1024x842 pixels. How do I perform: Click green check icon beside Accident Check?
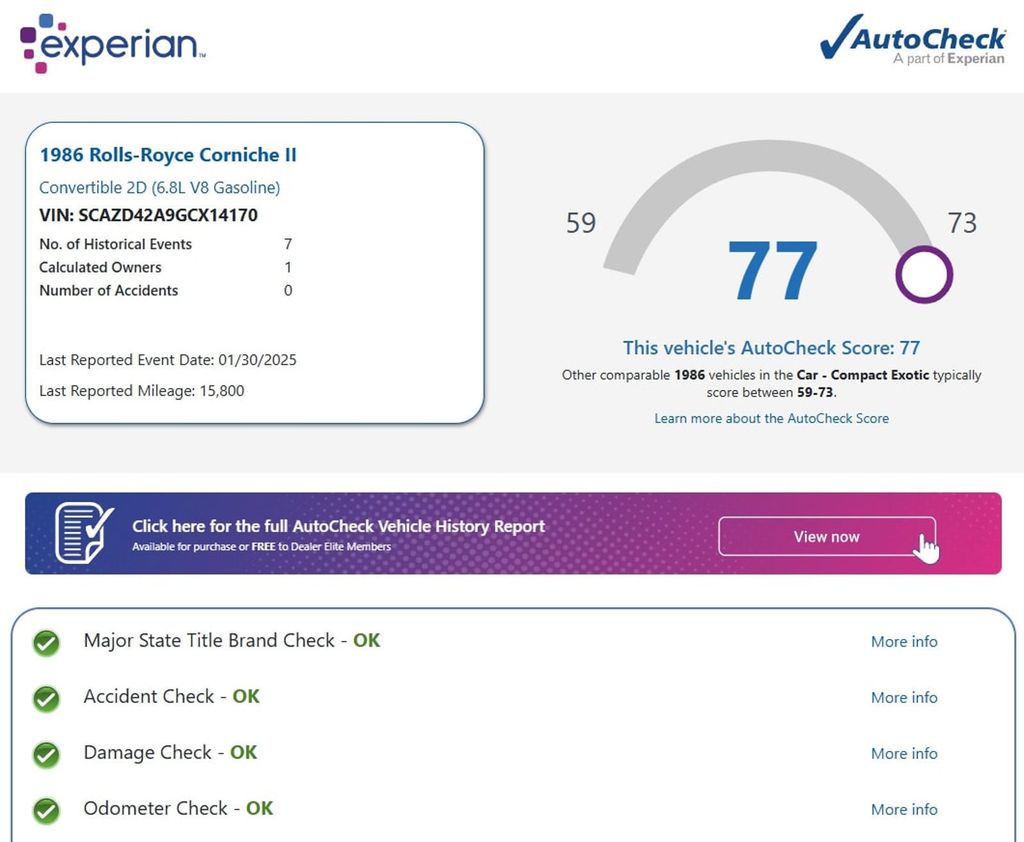pos(46,698)
